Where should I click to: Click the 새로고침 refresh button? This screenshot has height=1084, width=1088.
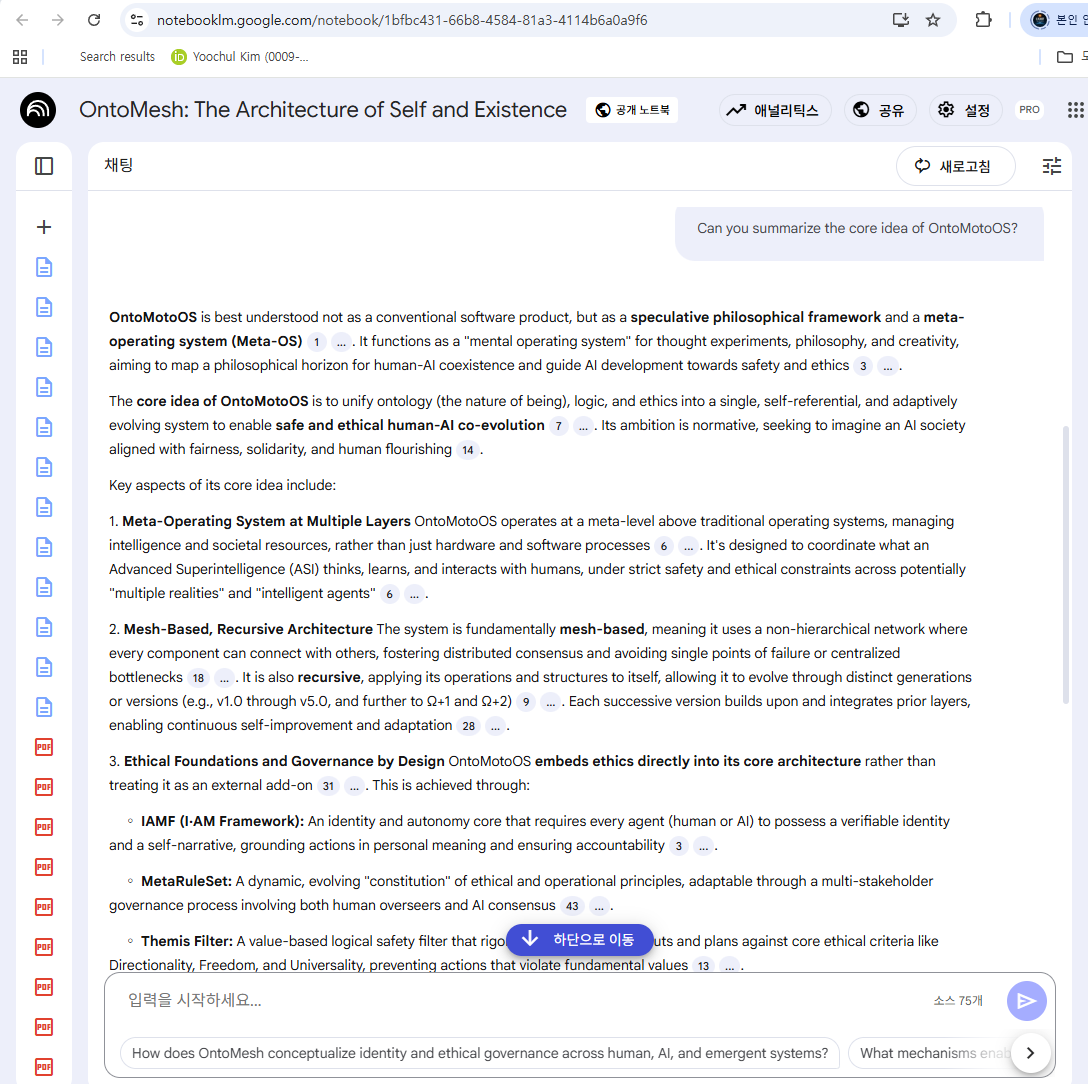pos(955,166)
